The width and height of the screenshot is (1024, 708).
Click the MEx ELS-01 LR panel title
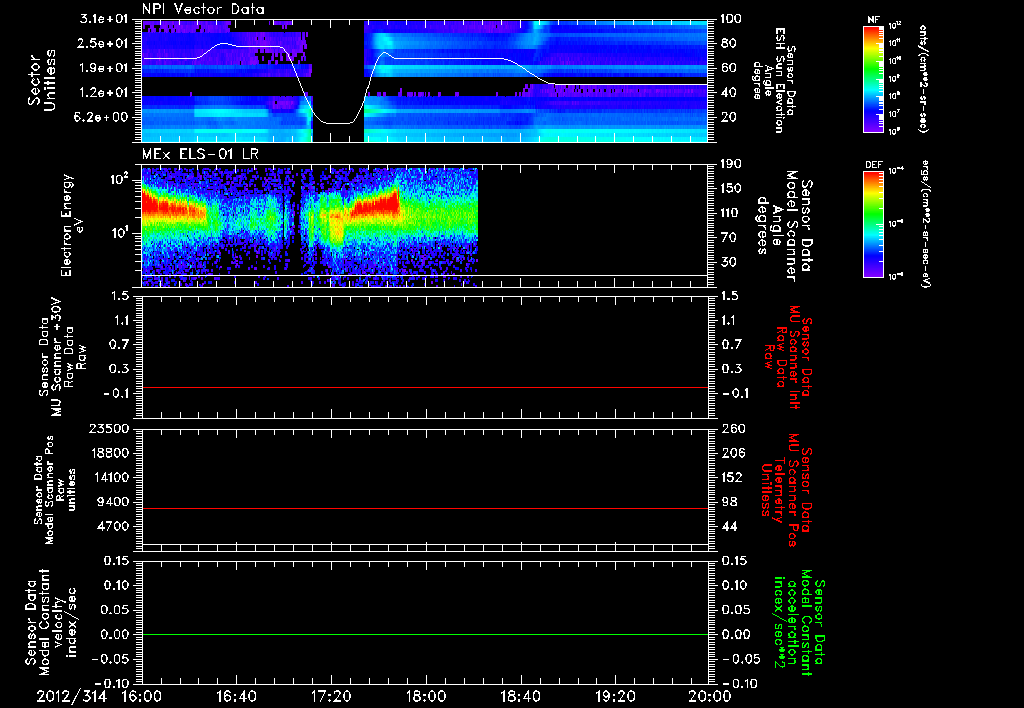200,154
